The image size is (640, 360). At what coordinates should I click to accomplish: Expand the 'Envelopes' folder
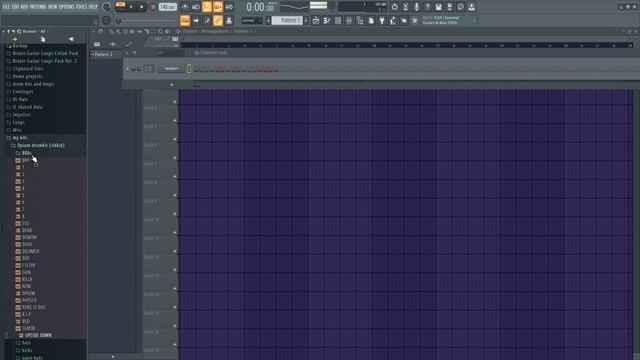pos(20,92)
